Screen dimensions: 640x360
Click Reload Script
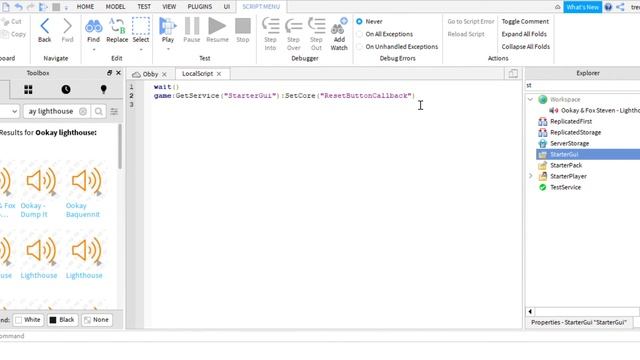(x=466, y=34)
